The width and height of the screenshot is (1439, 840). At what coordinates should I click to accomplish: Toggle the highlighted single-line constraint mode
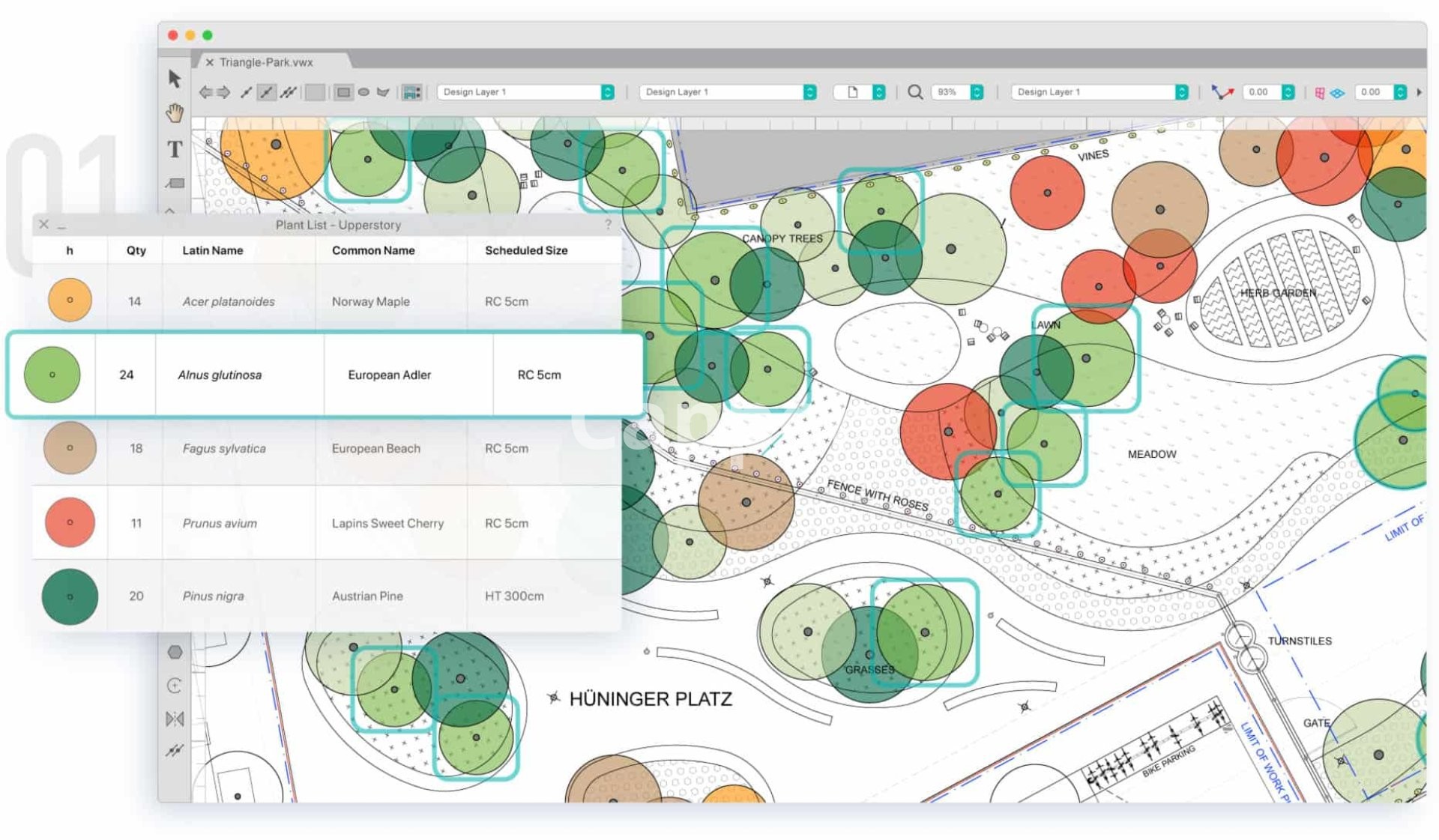pyautogui.click(x=266, y=92)
